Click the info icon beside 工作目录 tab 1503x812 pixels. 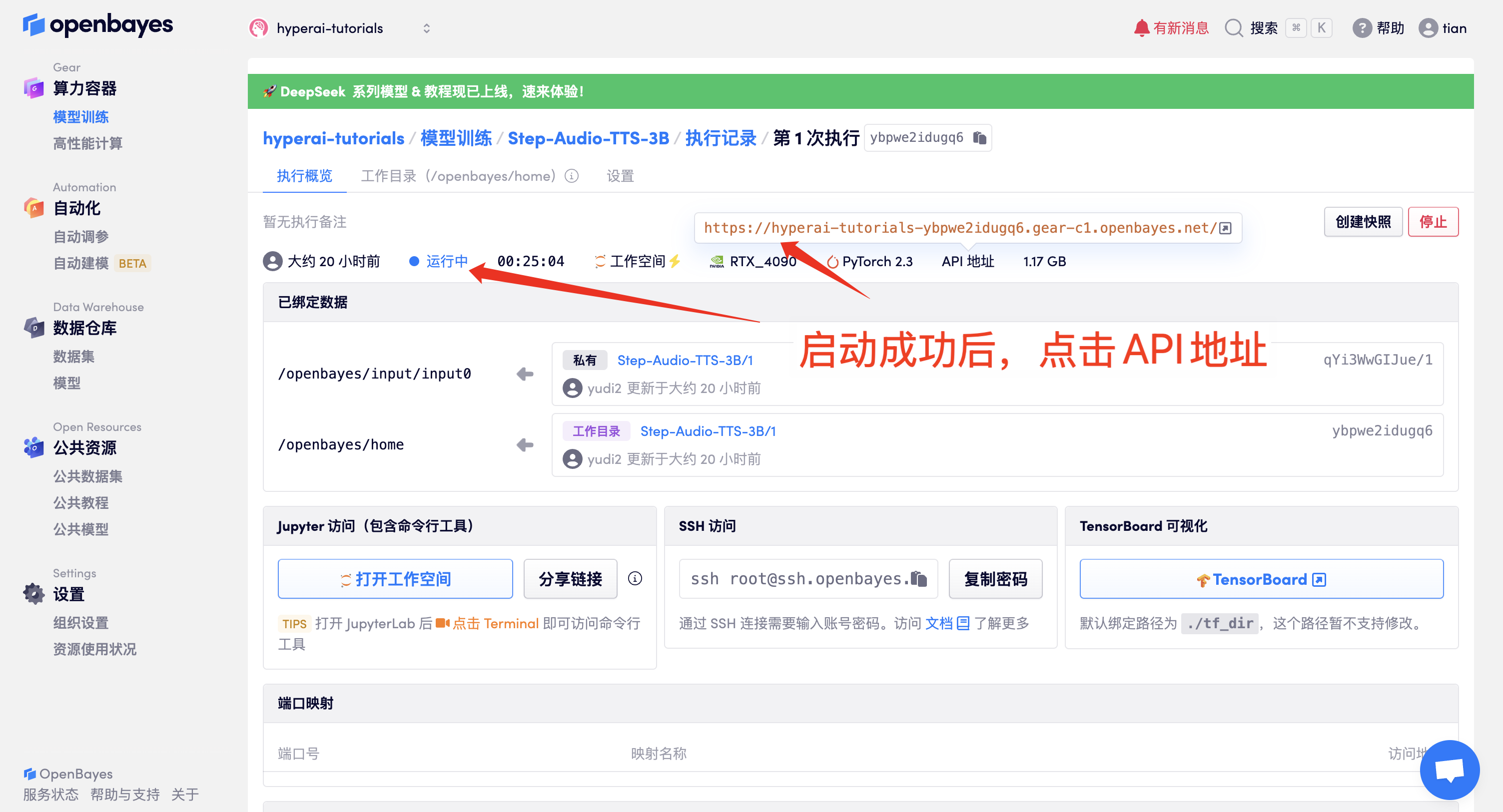(x=572, y=176)
